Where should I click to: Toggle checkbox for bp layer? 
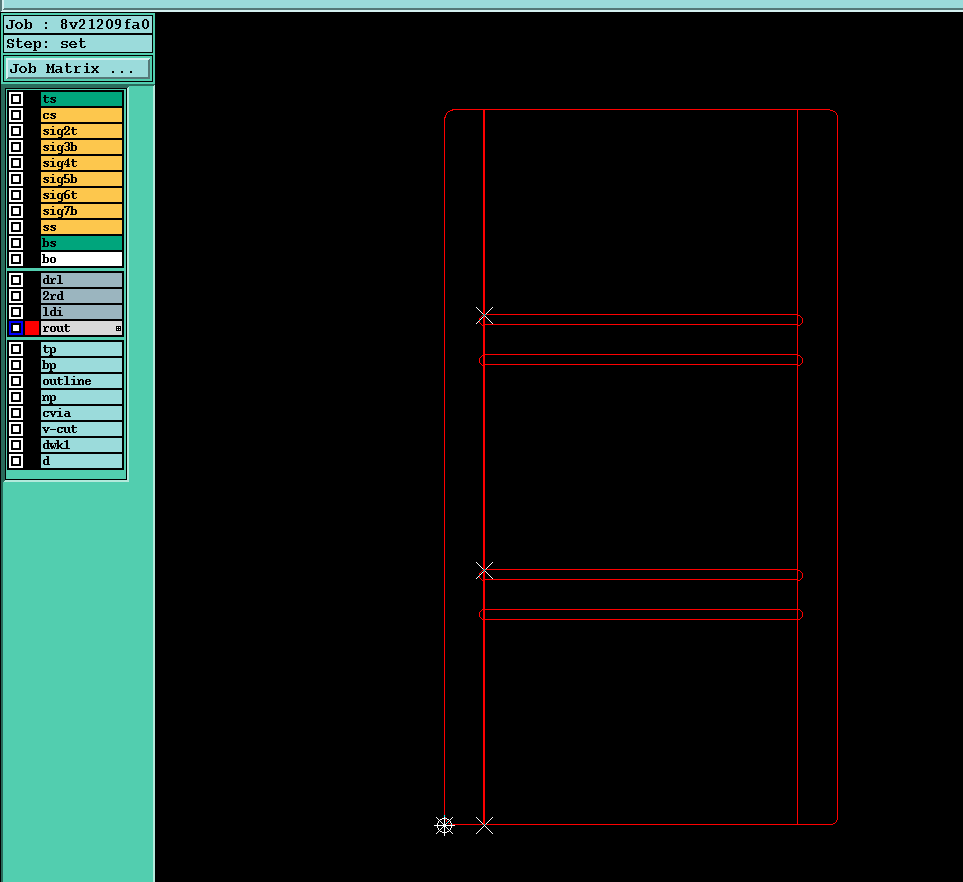pyautogui.click(x=16, y=365)
